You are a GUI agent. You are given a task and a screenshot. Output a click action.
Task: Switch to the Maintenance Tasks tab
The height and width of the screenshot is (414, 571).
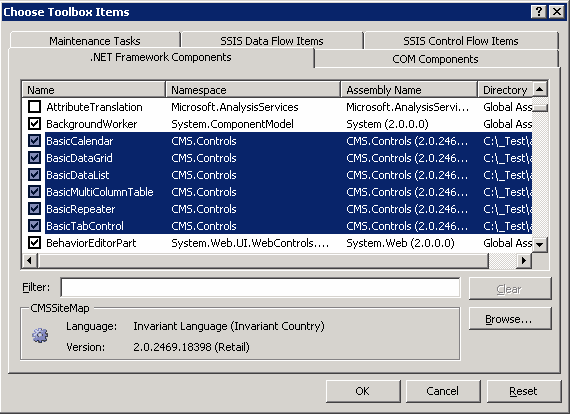95,40
